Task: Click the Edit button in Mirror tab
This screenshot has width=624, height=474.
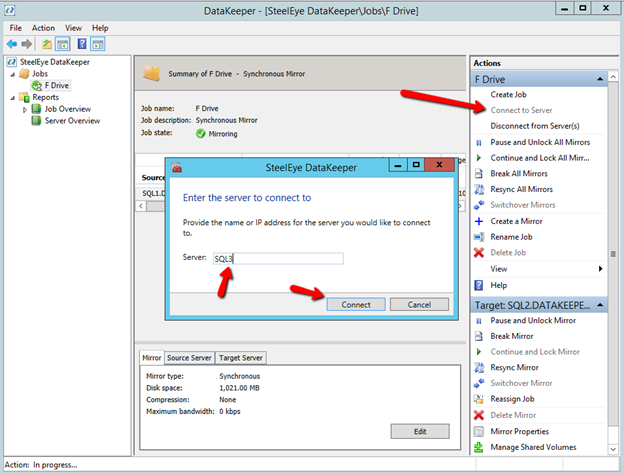Action: [x=419, y=431]
